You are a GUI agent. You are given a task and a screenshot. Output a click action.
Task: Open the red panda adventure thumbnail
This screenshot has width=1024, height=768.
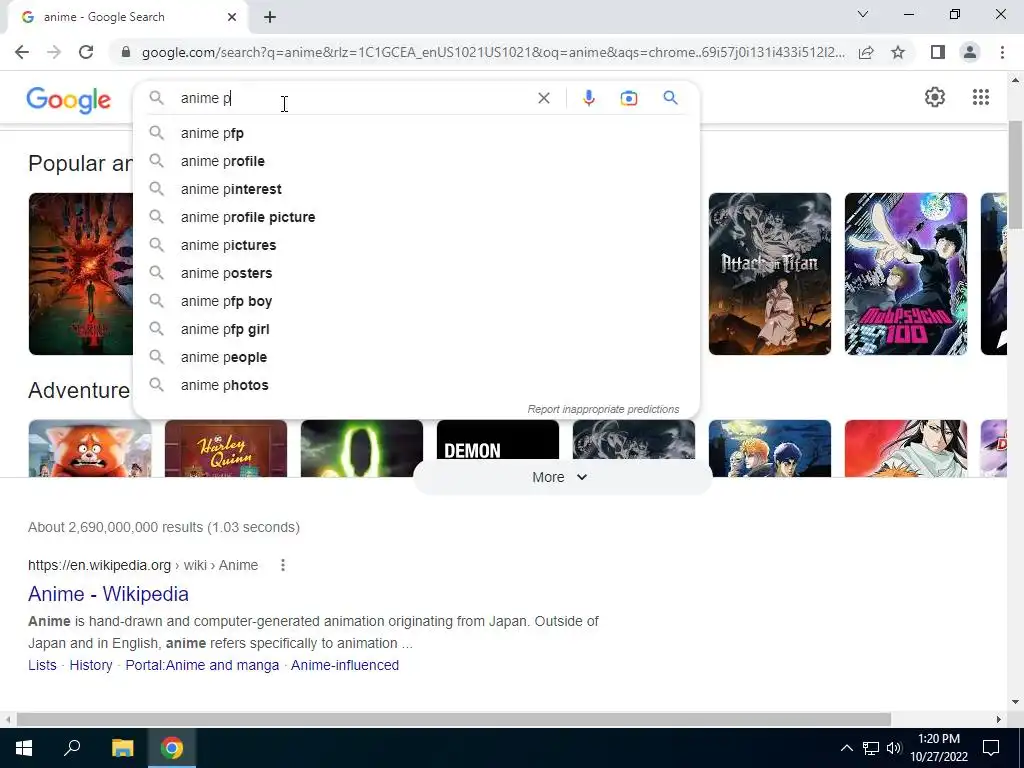point(90,449)
